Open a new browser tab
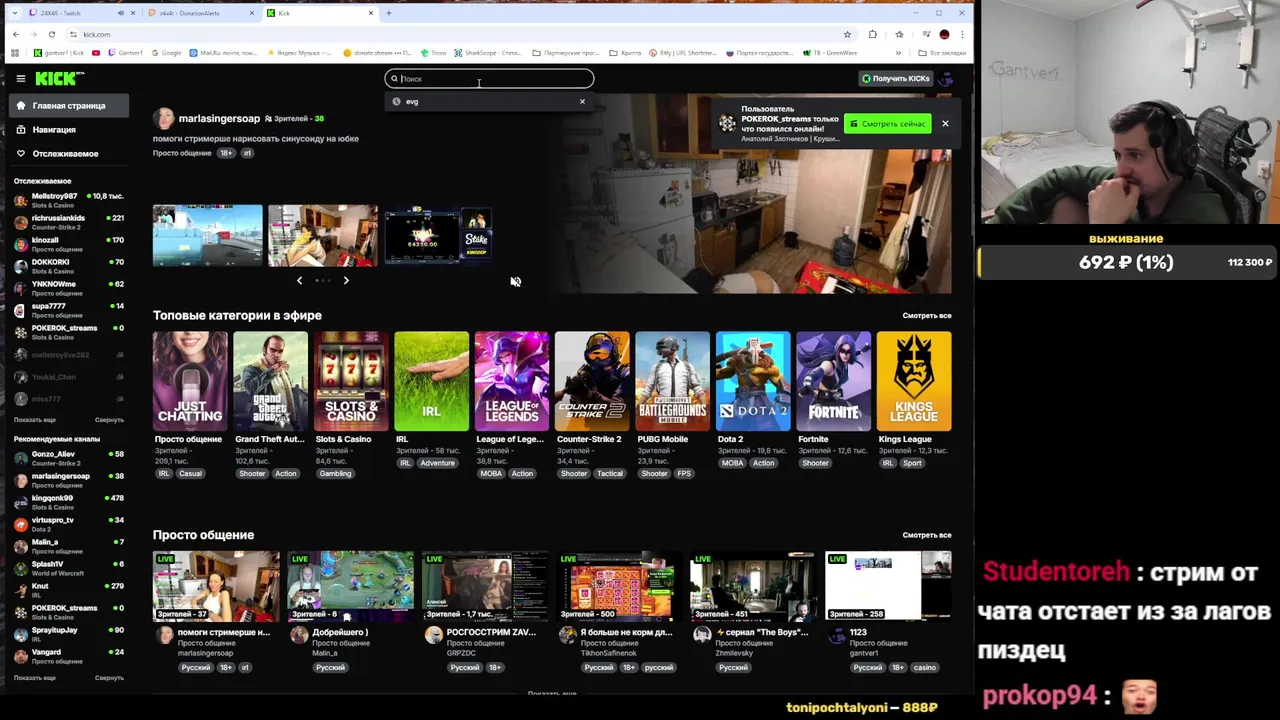1280x720 pixels. click(389, 13)
